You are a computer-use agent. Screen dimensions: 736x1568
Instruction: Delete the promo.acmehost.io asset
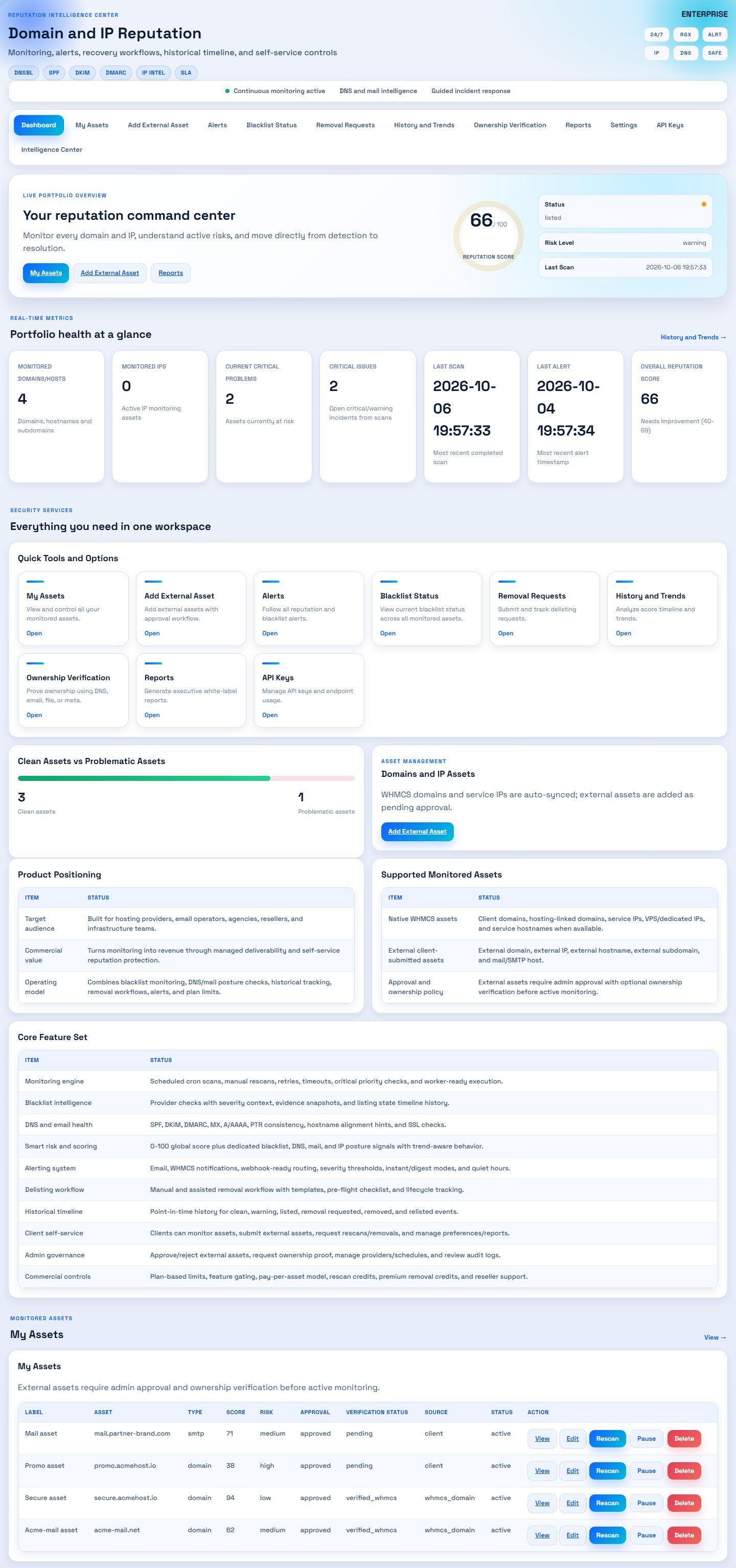click(684, 1471)
